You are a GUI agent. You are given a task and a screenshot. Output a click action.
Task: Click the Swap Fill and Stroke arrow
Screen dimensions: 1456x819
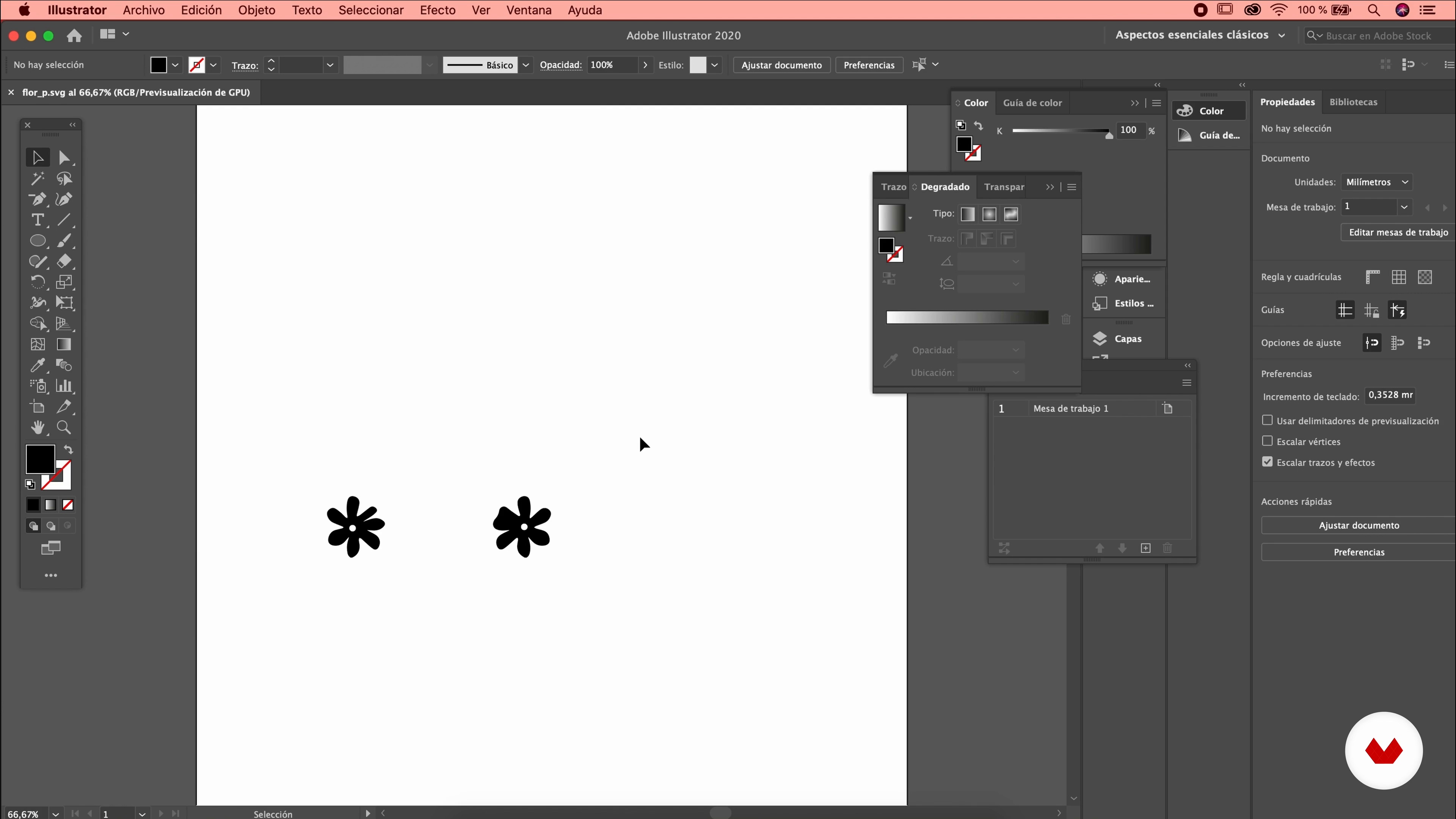(68, 450)
